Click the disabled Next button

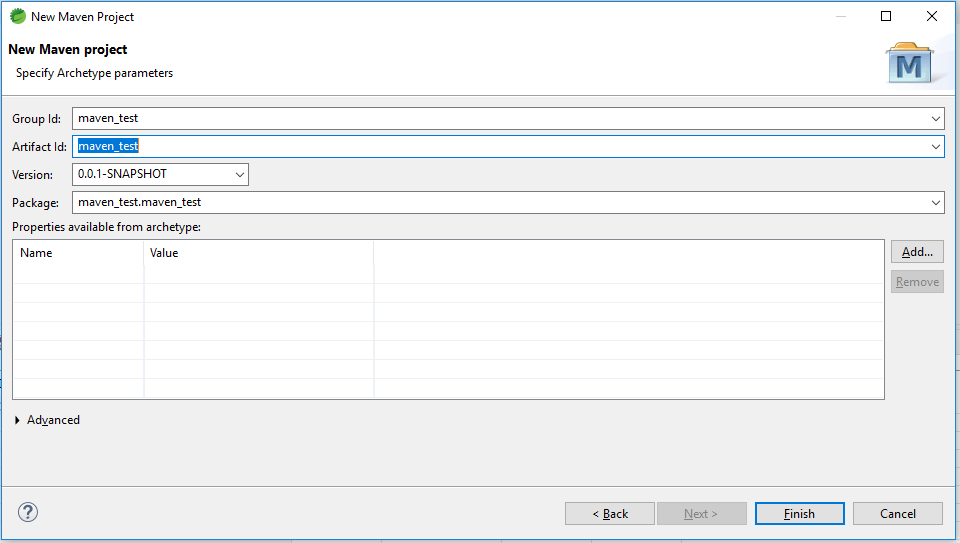tap(702, 514)
